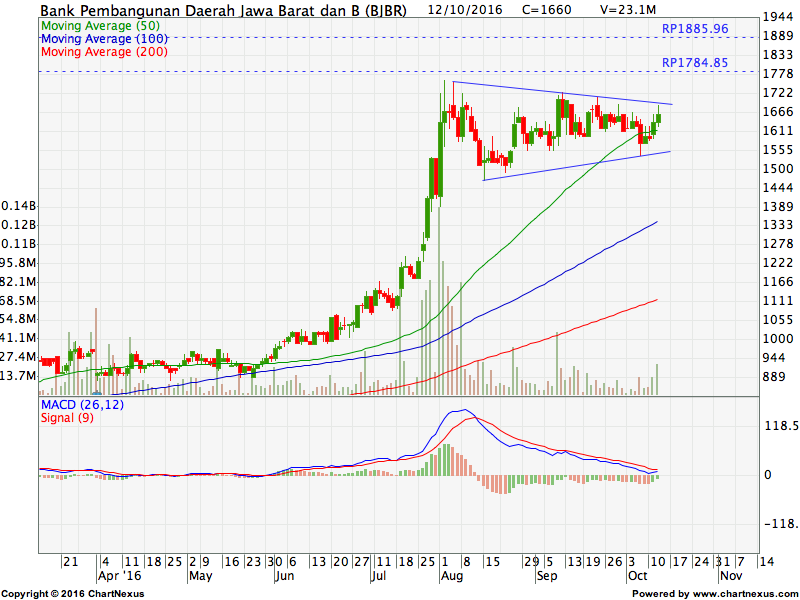The height and width of the screenshot is (600, 800).
Task: Click the 'Jun' month label
Action: point(285,576)
